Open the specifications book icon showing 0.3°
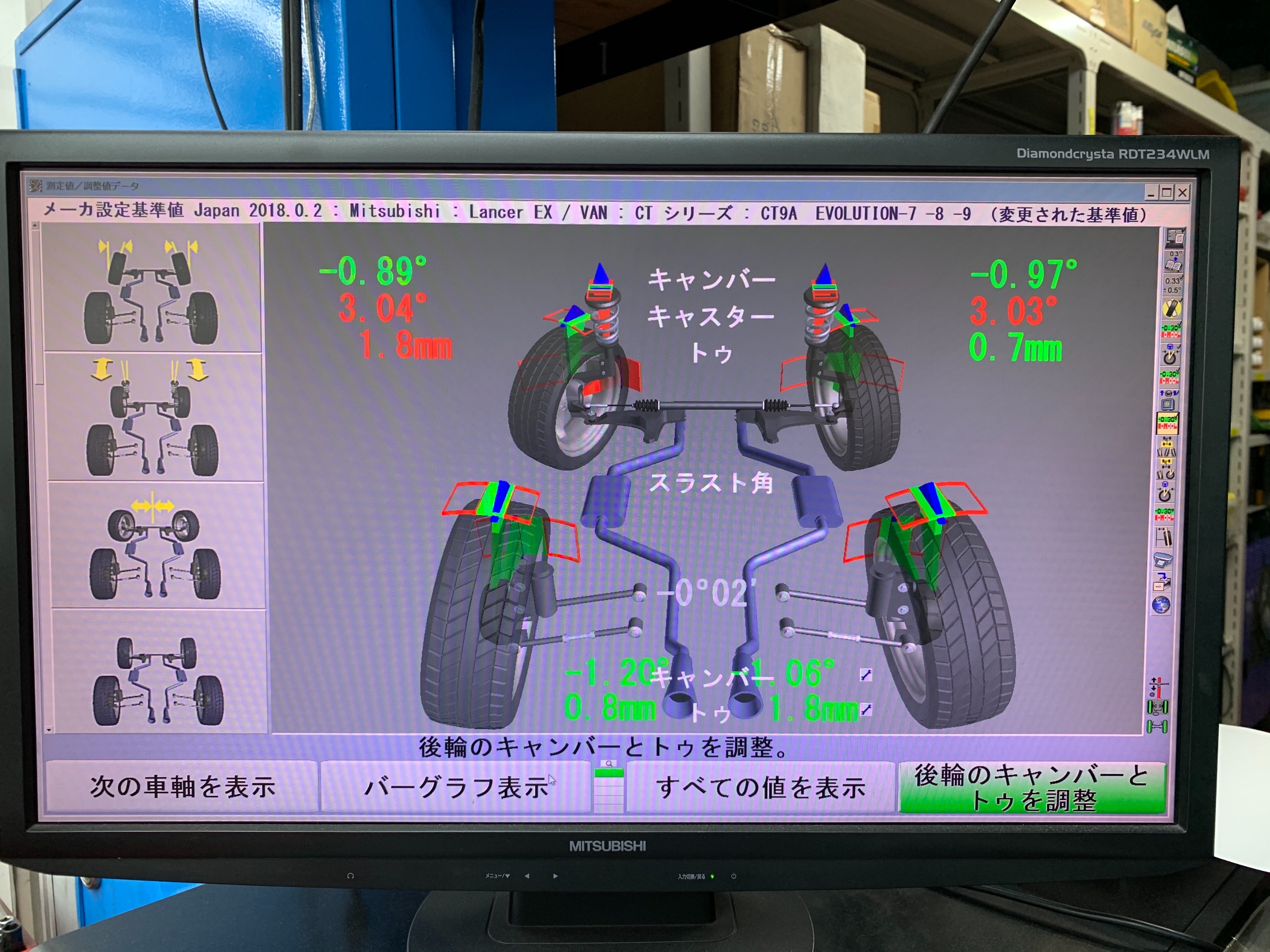This screenshot has height=952, width=1270. tap(1174, 261)
